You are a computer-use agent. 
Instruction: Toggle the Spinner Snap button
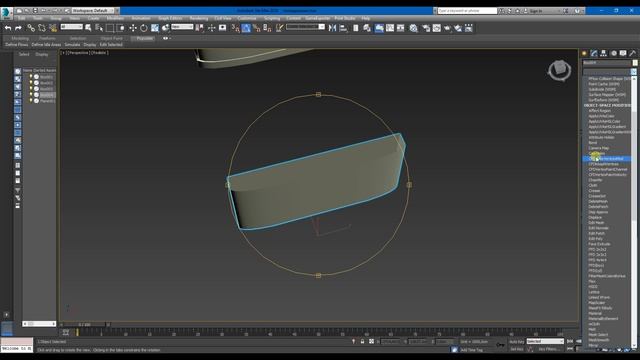tap(267, 28)
